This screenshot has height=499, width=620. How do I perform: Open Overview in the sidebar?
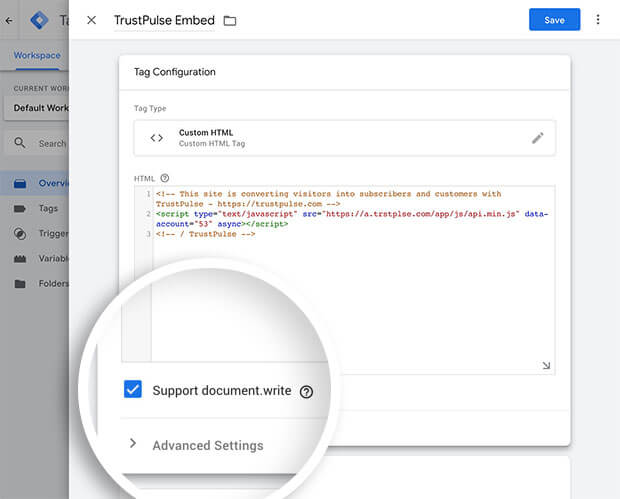pyautogui.click(x=34, y=183)
